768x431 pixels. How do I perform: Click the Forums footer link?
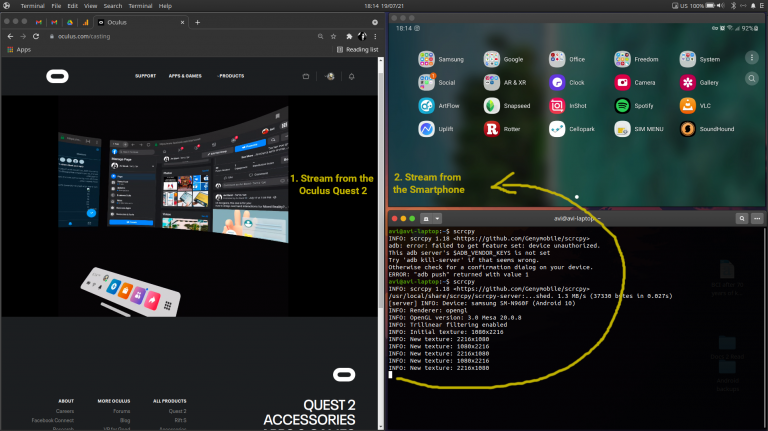coord(121,411)
